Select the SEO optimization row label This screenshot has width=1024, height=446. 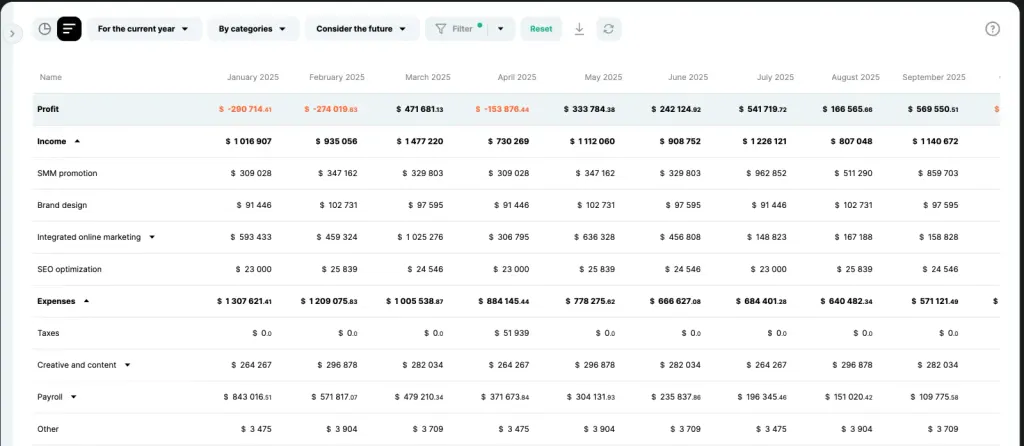coord(69,269)
